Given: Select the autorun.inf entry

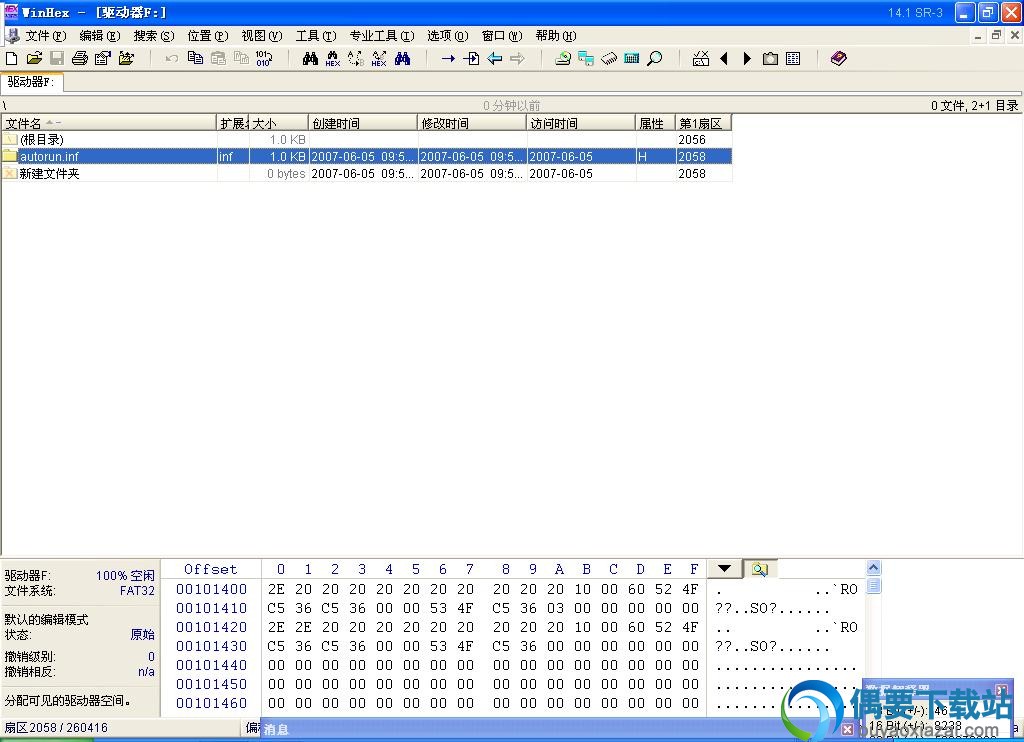Looking at the screenshot, I should point(366,157).
